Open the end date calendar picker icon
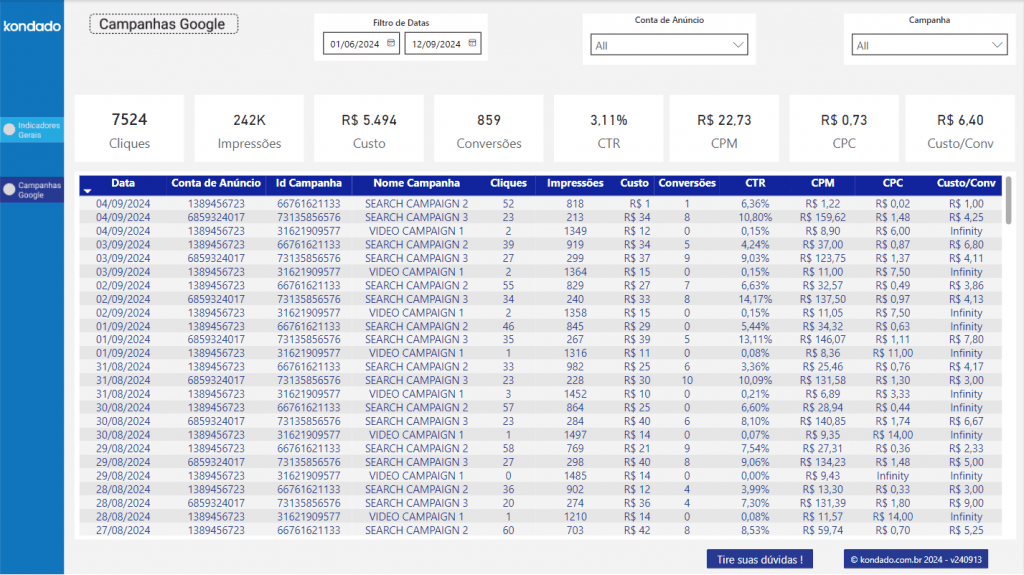The width and height of the screenshot is (1024, 575). 473,43
